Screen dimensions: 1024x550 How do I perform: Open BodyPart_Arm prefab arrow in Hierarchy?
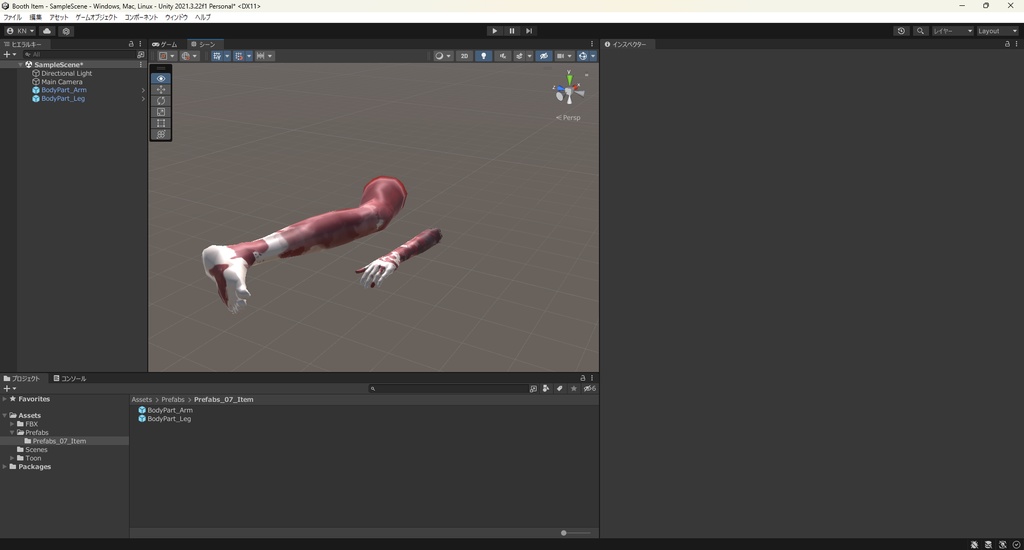click(x=143, y=90)
